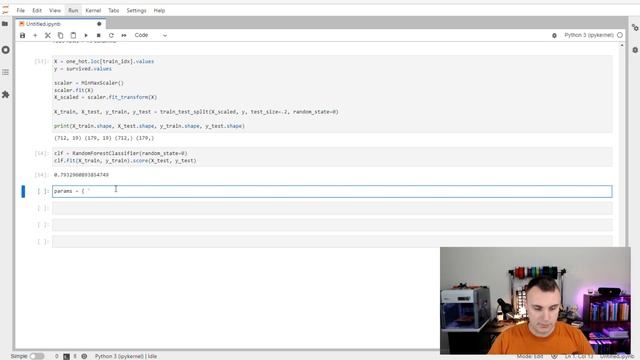Click the kernels gear icon in status bar
This screenshot has width=640, height=360.
[x=84, y=356]
